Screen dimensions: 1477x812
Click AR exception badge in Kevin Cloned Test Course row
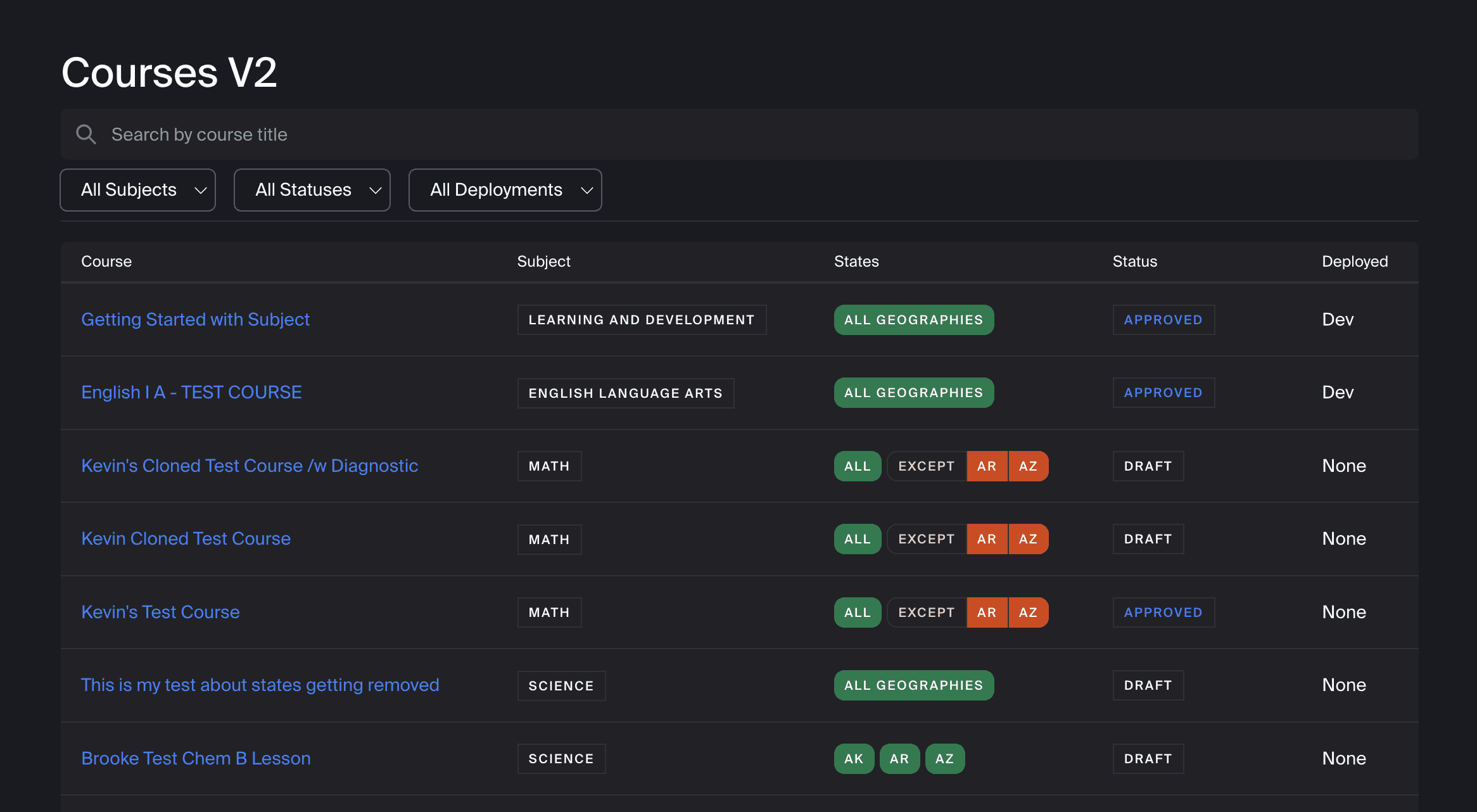pyautogui.click(x=986, y=539)
